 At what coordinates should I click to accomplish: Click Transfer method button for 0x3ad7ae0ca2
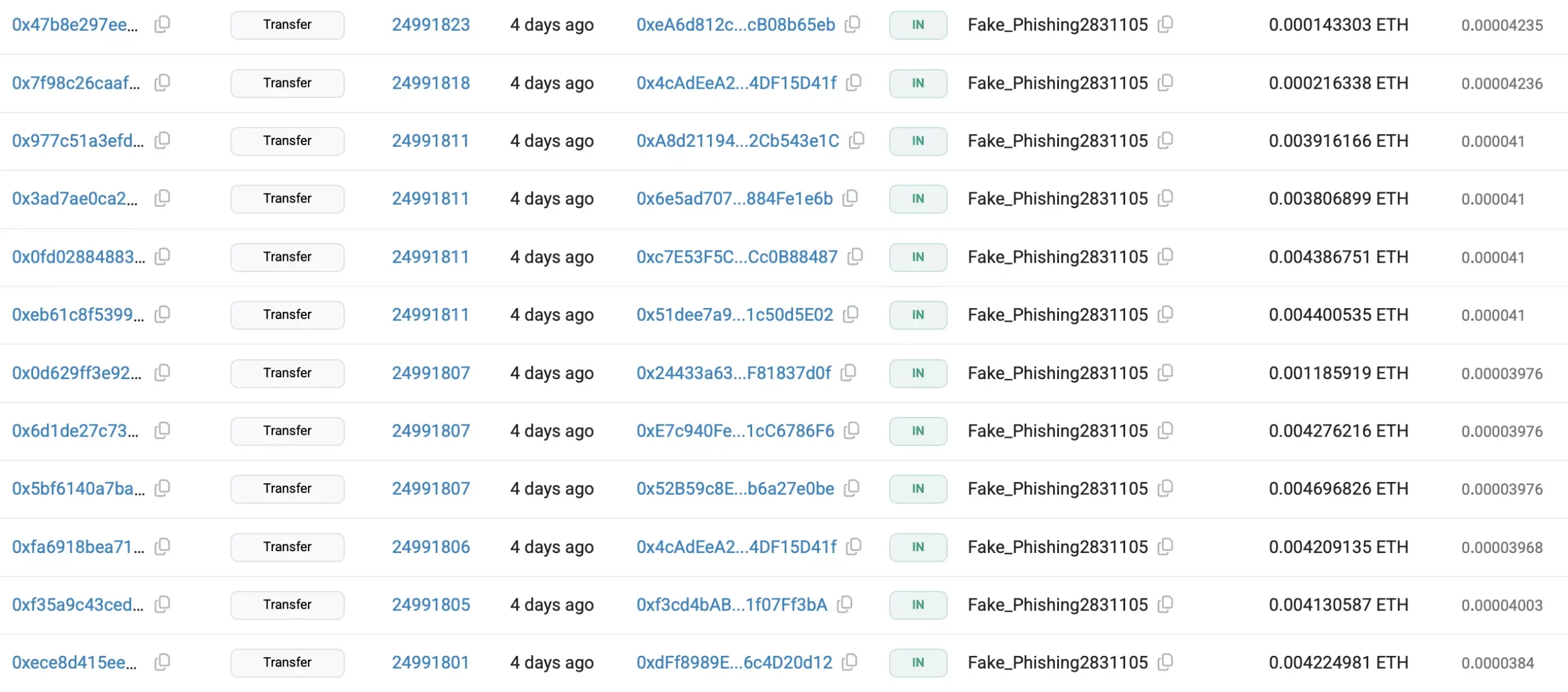pos(287,198)
